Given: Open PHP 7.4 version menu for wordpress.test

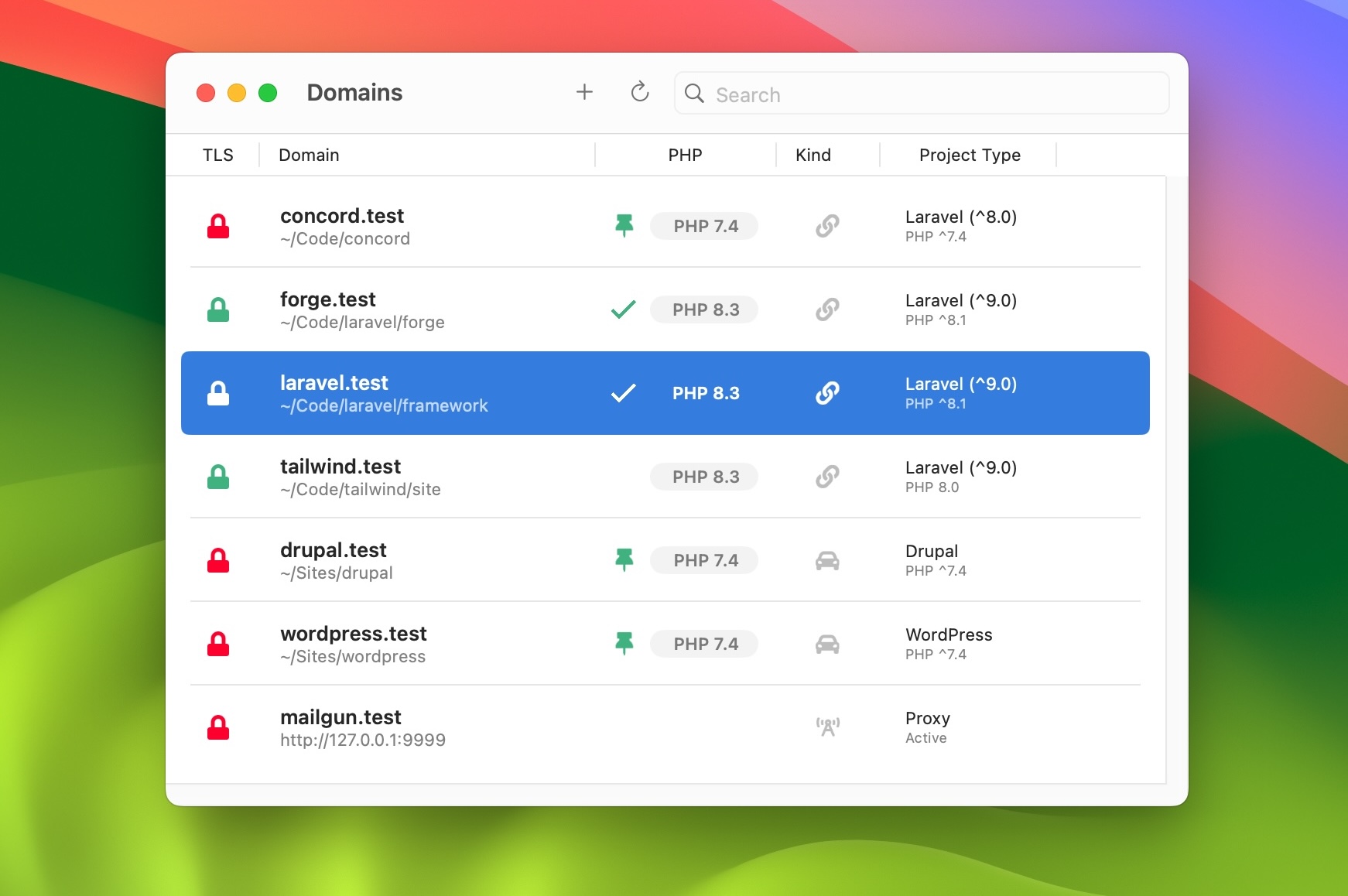Looking at the screenshot, I should pyautogui.click(x=704, y=644).
